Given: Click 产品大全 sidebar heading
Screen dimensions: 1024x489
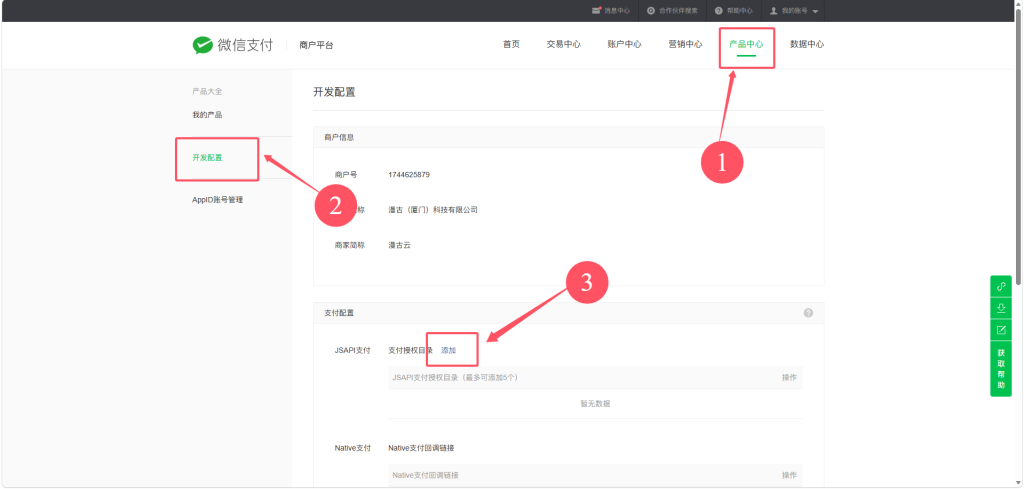Looking at the screenshot, I should pyautogui.click(x=207, y=91).
